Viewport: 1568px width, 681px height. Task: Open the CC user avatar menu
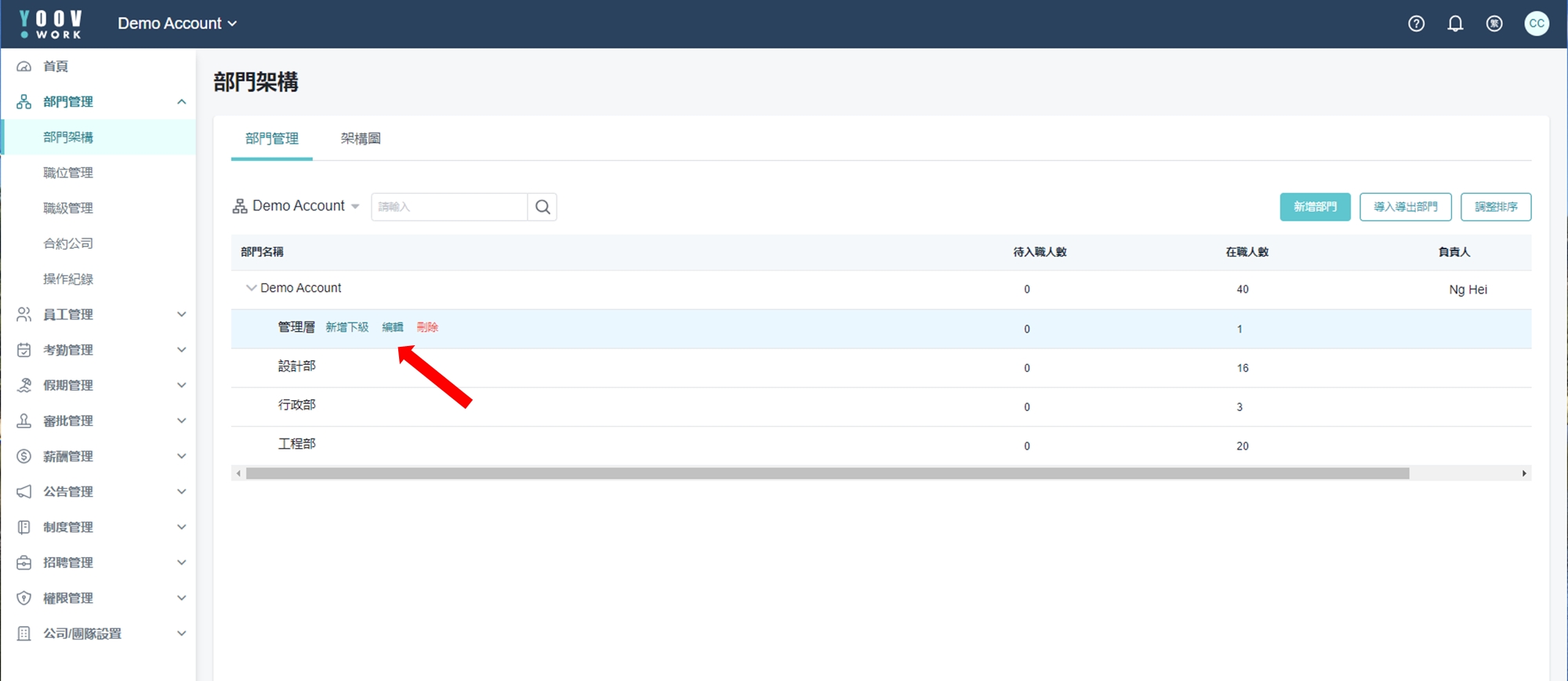pos(1536,24)
